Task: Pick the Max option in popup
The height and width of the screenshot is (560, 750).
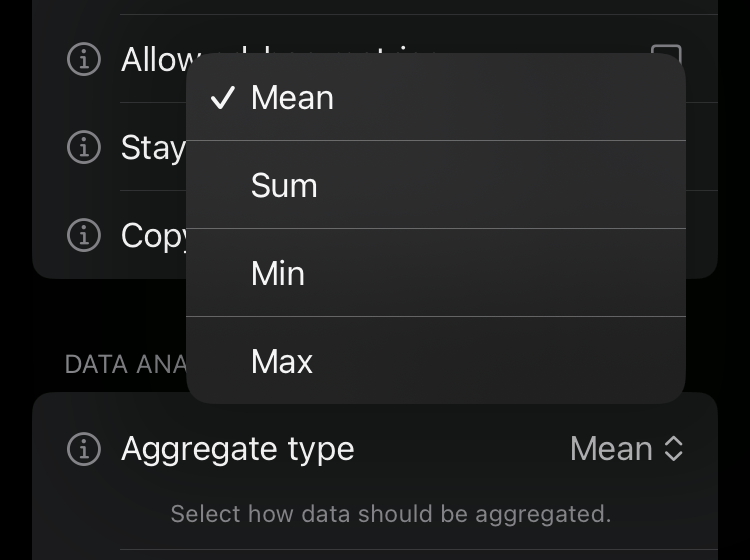Action: point(435,361)
